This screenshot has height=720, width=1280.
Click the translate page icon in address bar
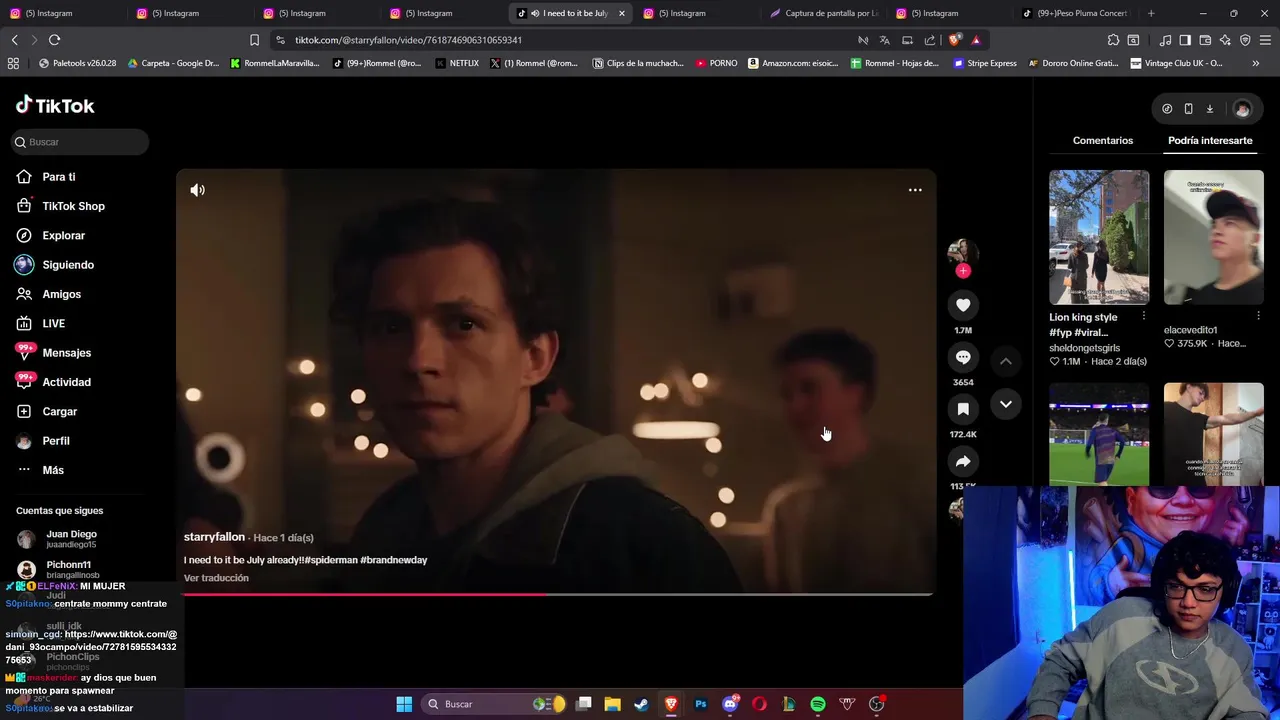tap(884, 40)
